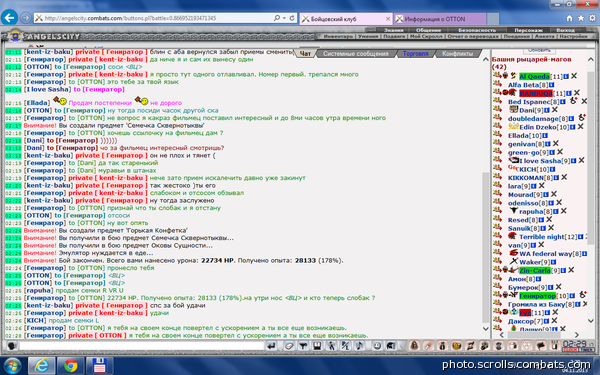Click the Выход menu item
The image size is (600, 375).
coord(565,30)
